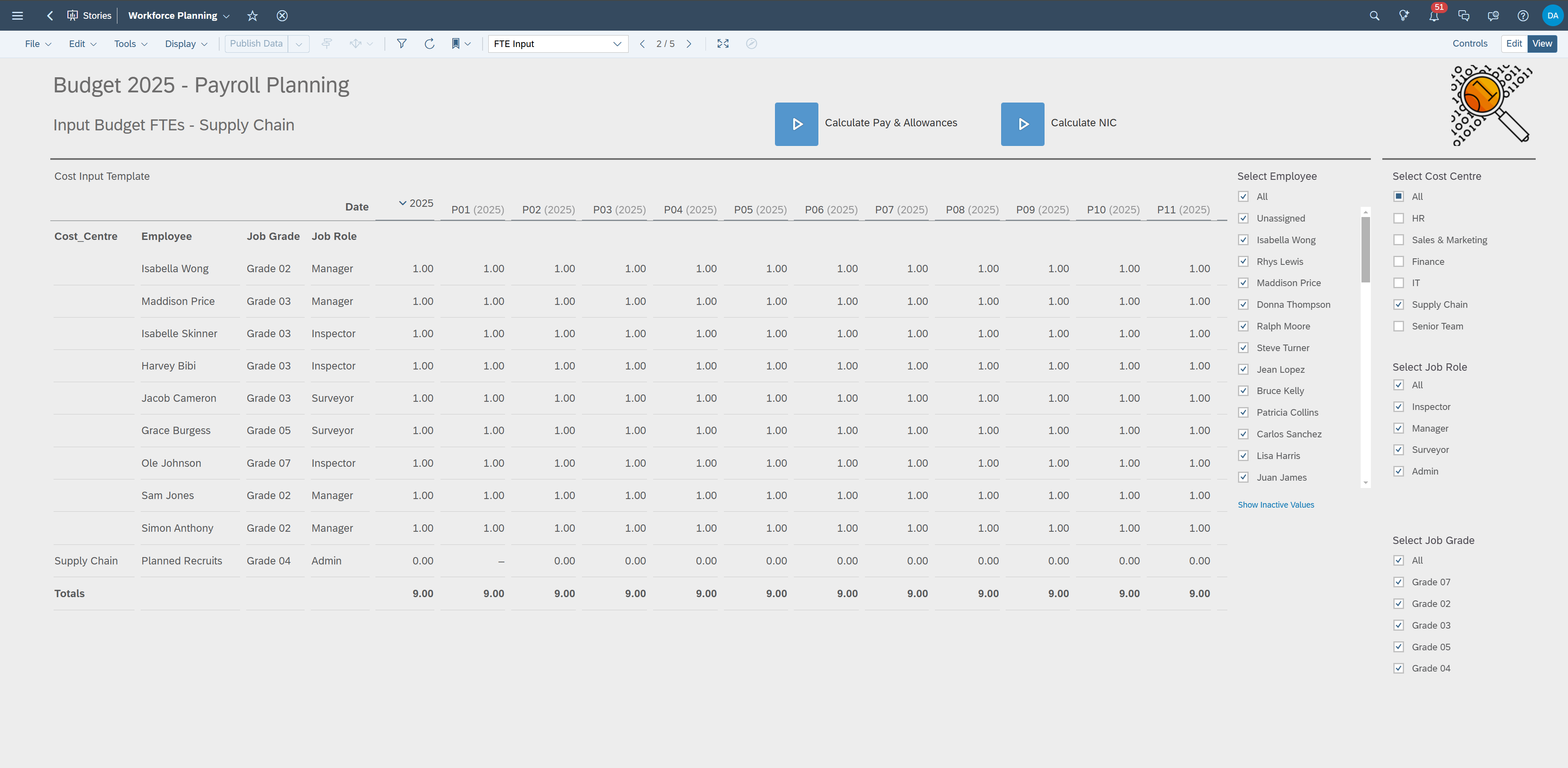1568x768 pixels.
Task: Toggle fullscreen mode icon
Action: (723, 44)
